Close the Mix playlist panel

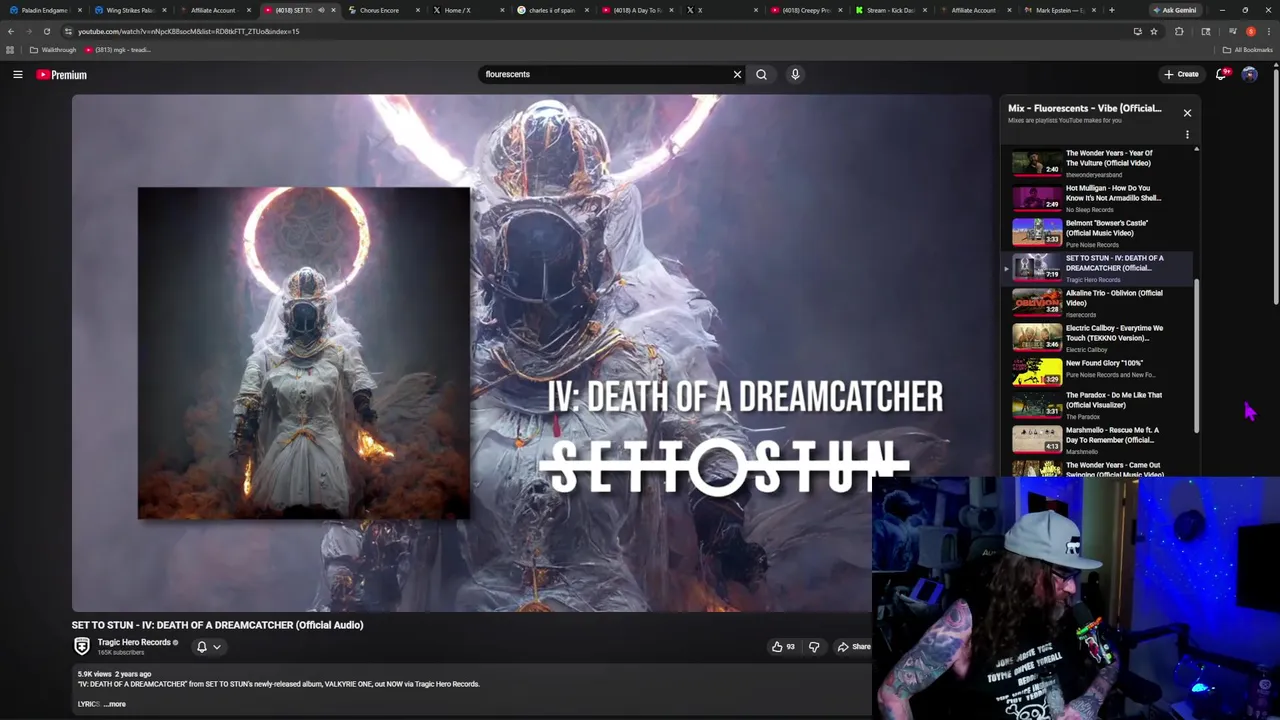pos(1187,113)
